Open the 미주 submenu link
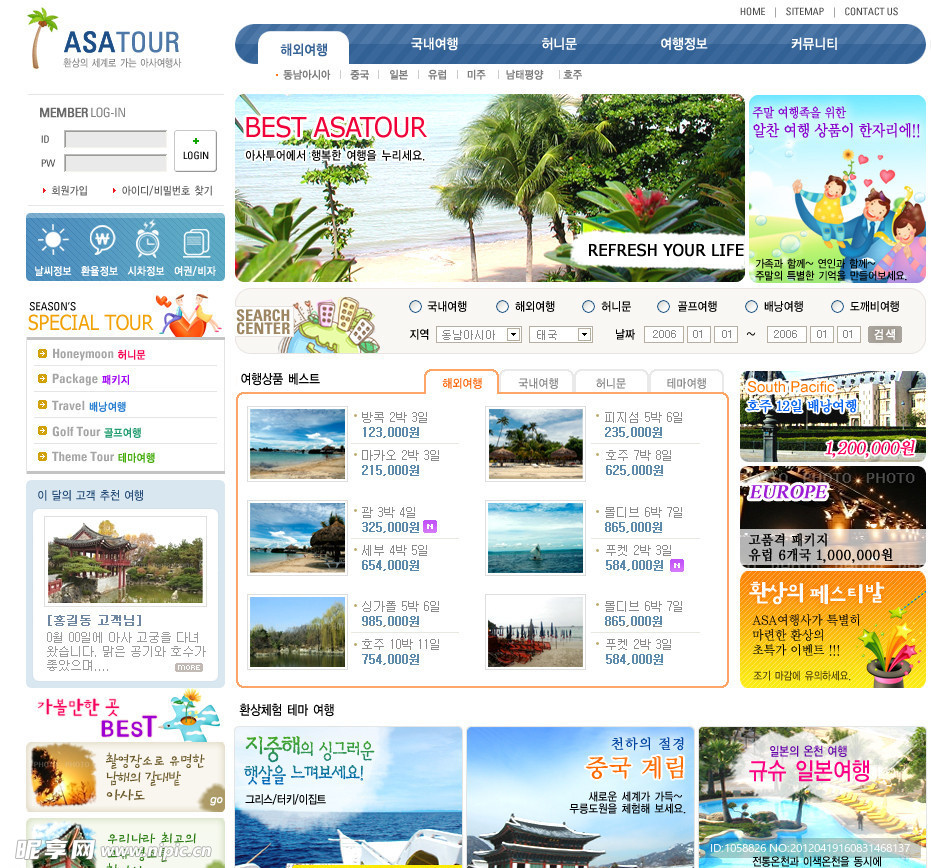Screen dimensions: 931x868 click(476, 74)
